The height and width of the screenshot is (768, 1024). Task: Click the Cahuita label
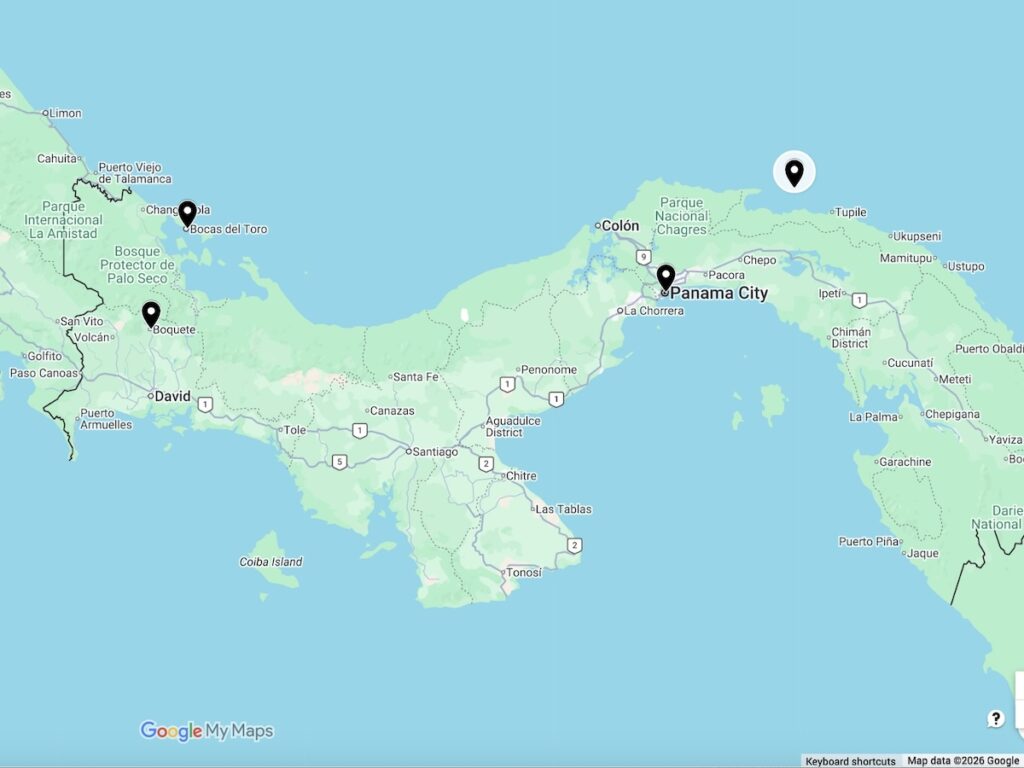pos(57,158)
